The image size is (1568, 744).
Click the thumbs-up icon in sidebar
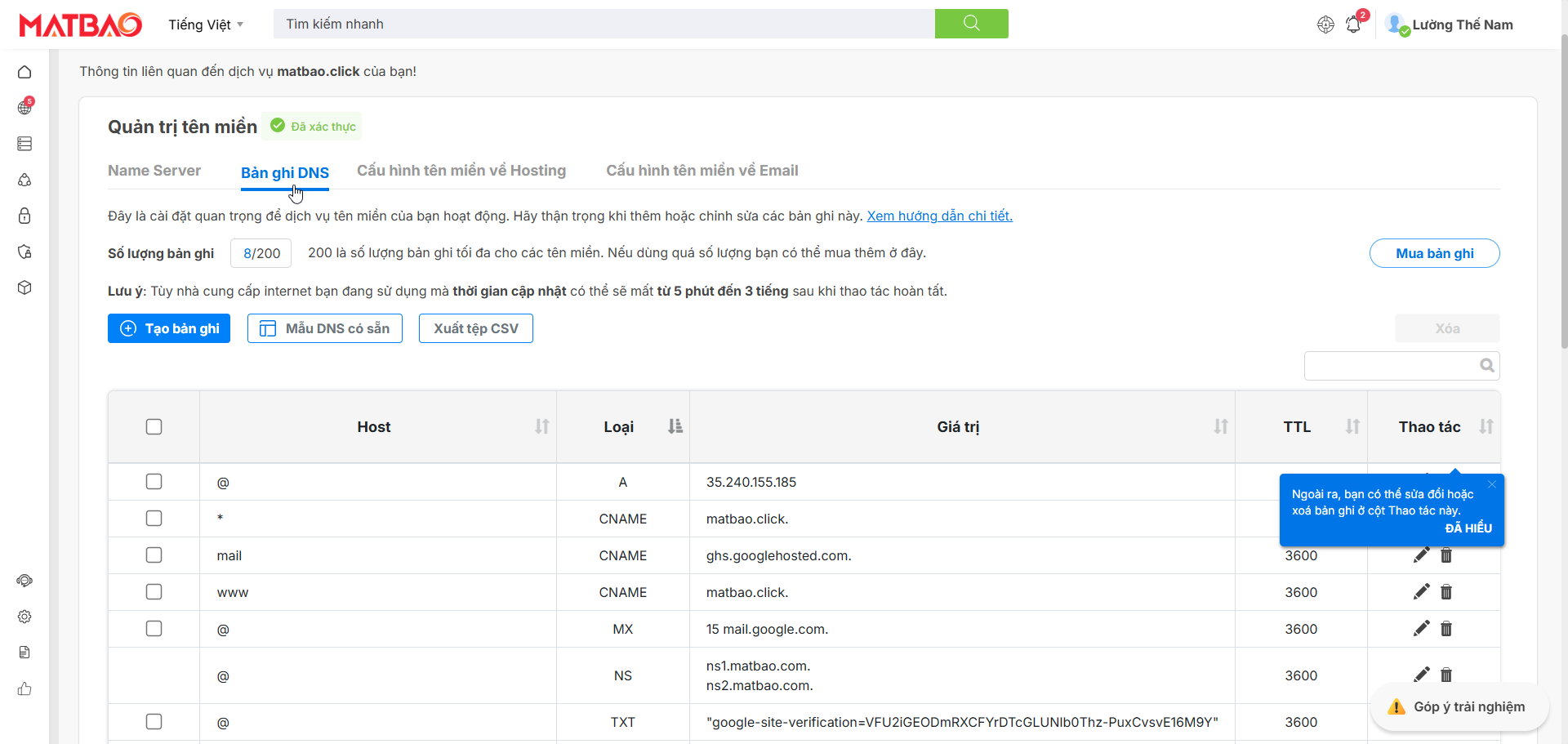point(24,688)
